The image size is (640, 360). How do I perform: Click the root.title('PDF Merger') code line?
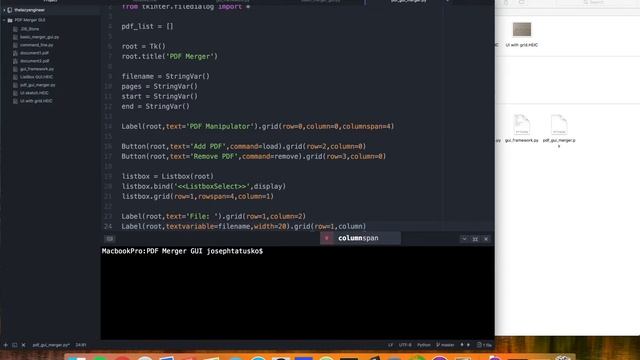(169, 56)
